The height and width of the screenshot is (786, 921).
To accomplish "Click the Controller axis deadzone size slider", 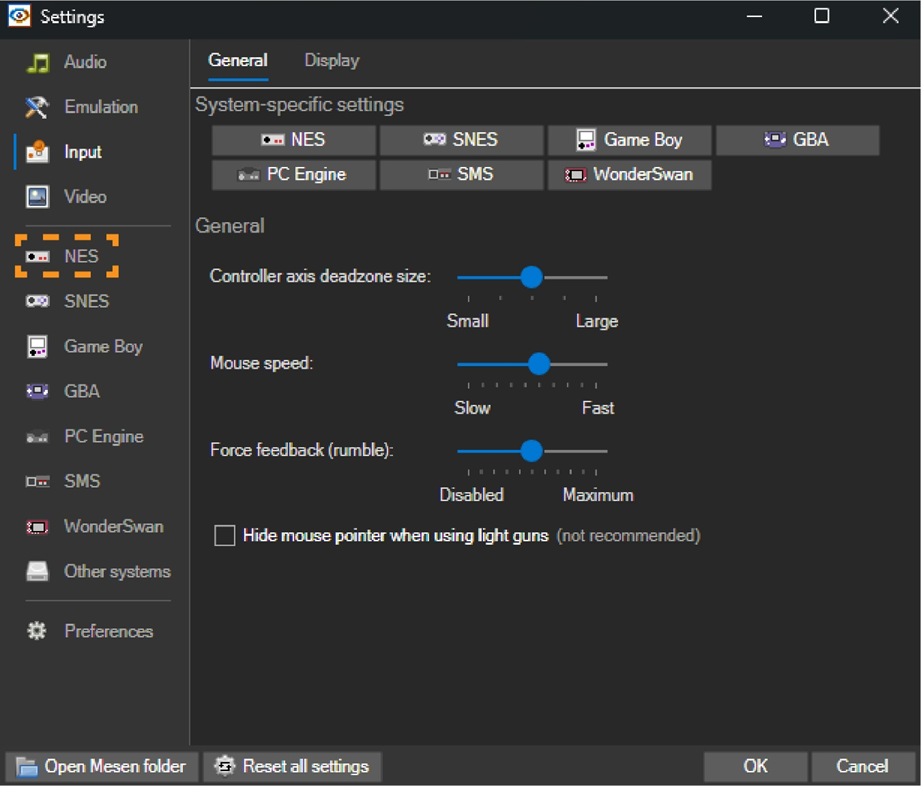I will pos(531,277).
